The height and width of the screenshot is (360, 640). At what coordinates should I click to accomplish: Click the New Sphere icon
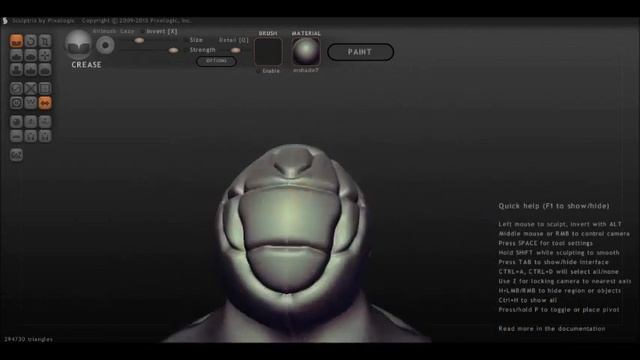tap(16, 122)
